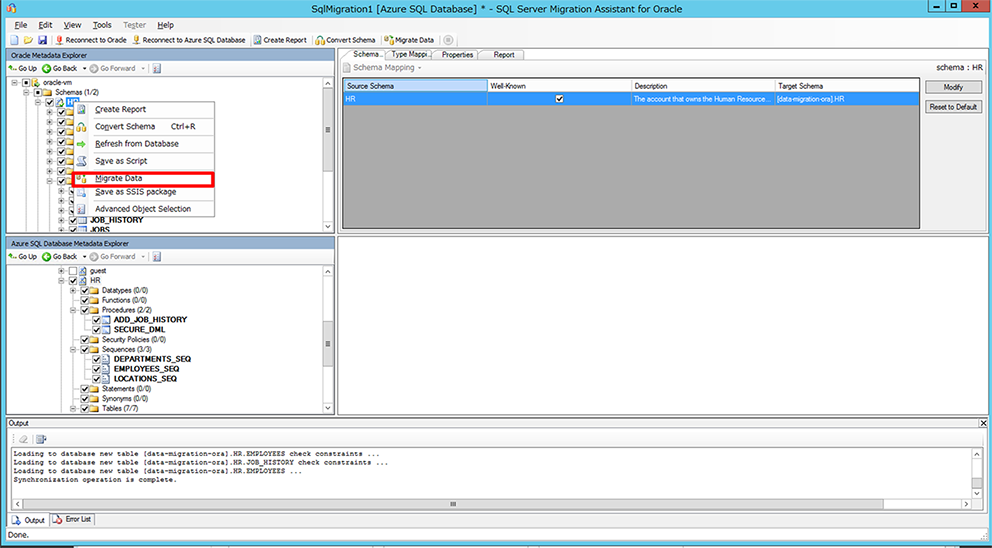
Task: Switch to the Properties tab
Action: click(457, 54)
